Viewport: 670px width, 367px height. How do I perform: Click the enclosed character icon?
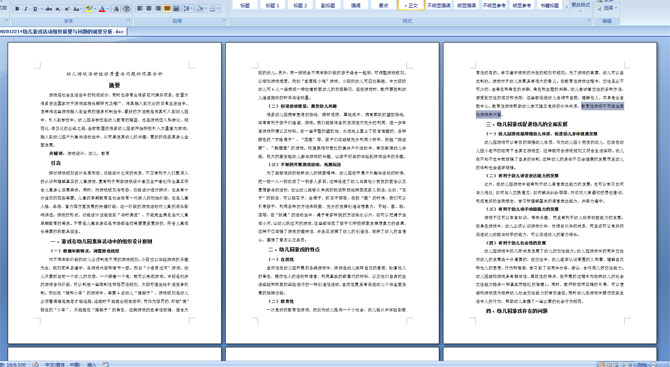coord(126,9)
